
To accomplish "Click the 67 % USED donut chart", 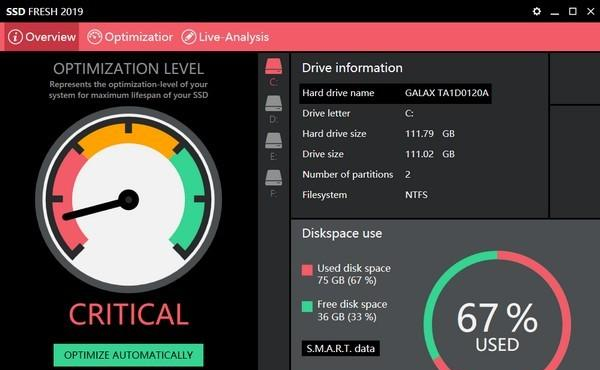I will 497,323.
